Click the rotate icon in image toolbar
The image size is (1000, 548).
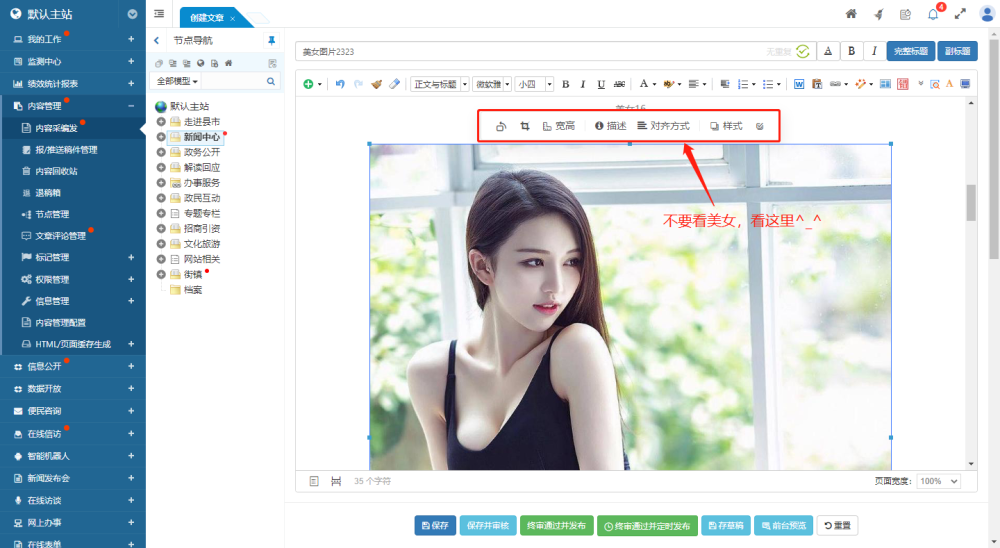click(502, 126)
